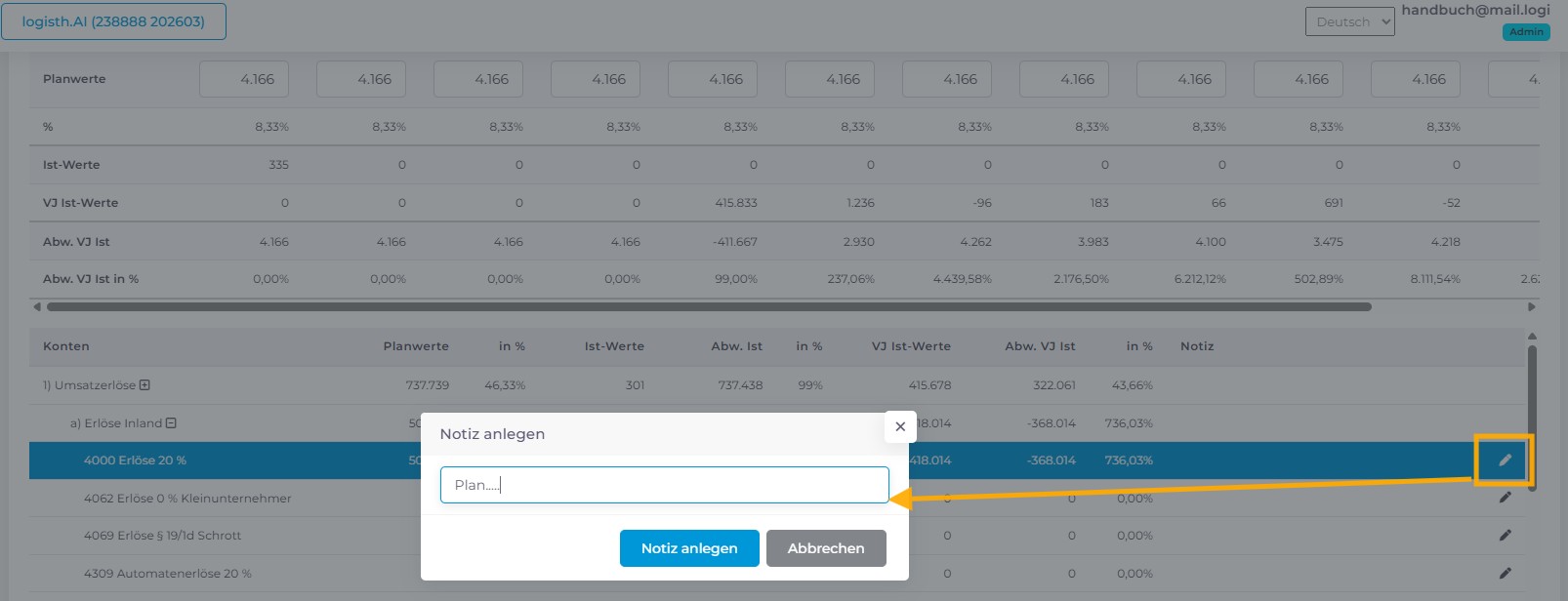This screenshot has width=1568, height=601.
Task: Close the Notiz anlegen dialog with X
Action: point(900,426)
